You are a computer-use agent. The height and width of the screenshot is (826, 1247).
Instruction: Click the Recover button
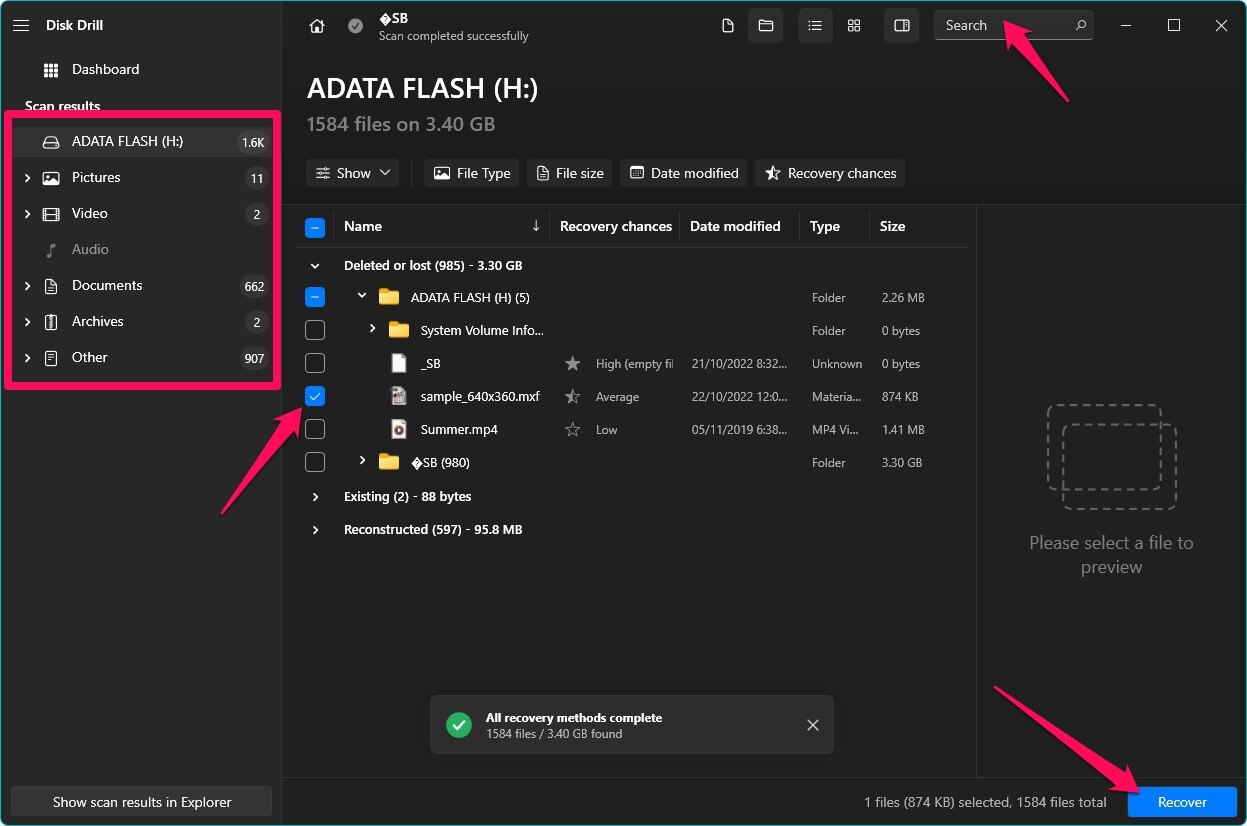point(1182,802)
